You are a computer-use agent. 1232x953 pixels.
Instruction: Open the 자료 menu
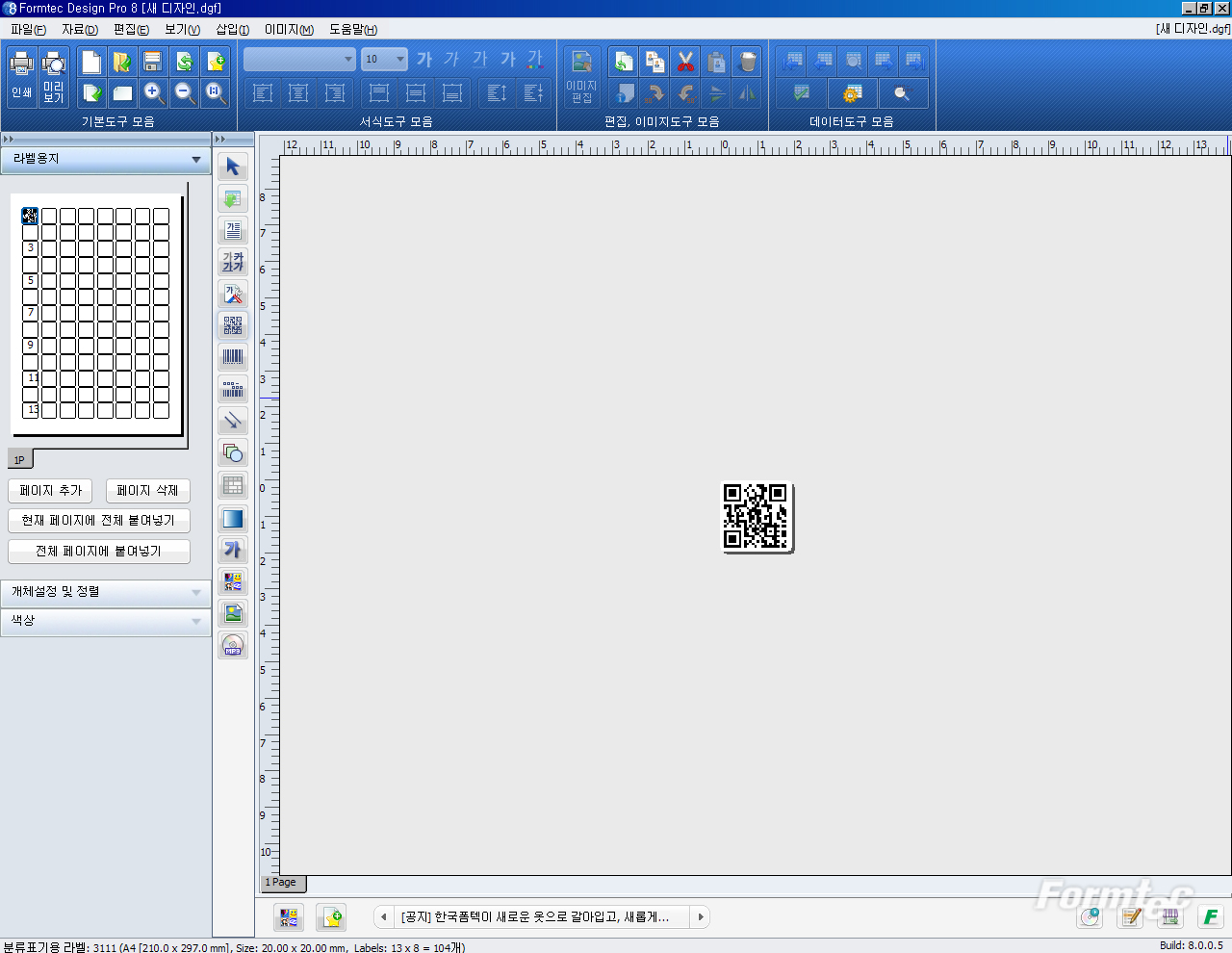80,30
